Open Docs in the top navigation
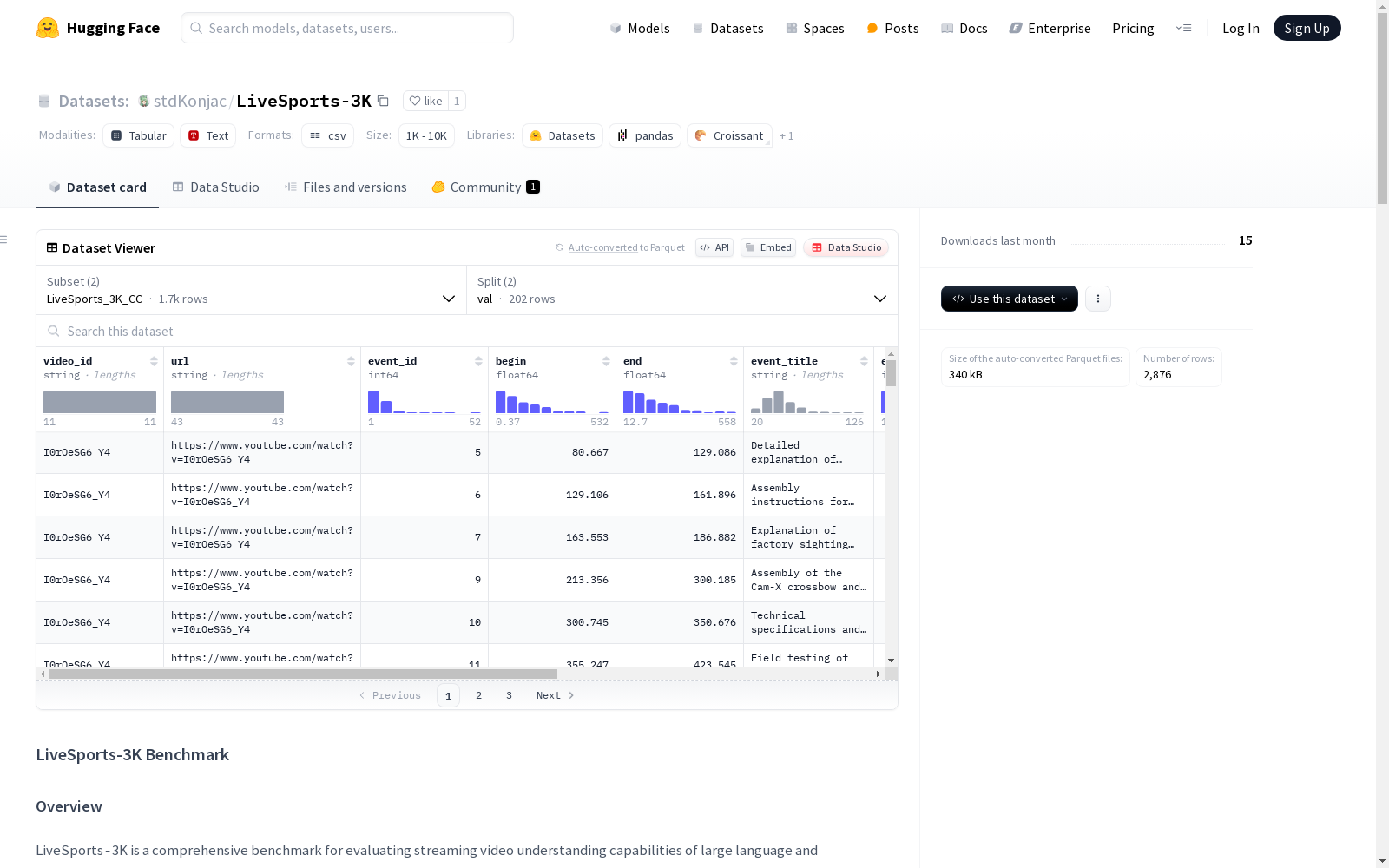This screenshot has width=1389, height=868. (964, 28)
